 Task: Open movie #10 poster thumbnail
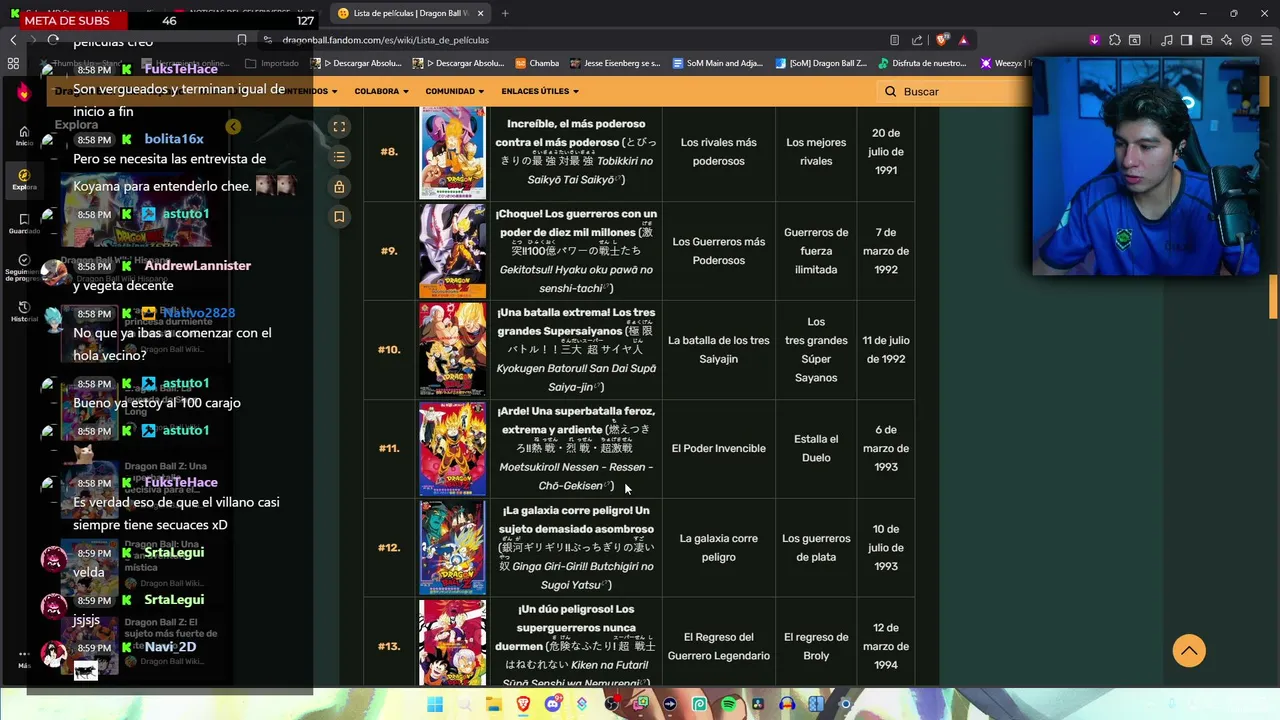coord(452,350)
